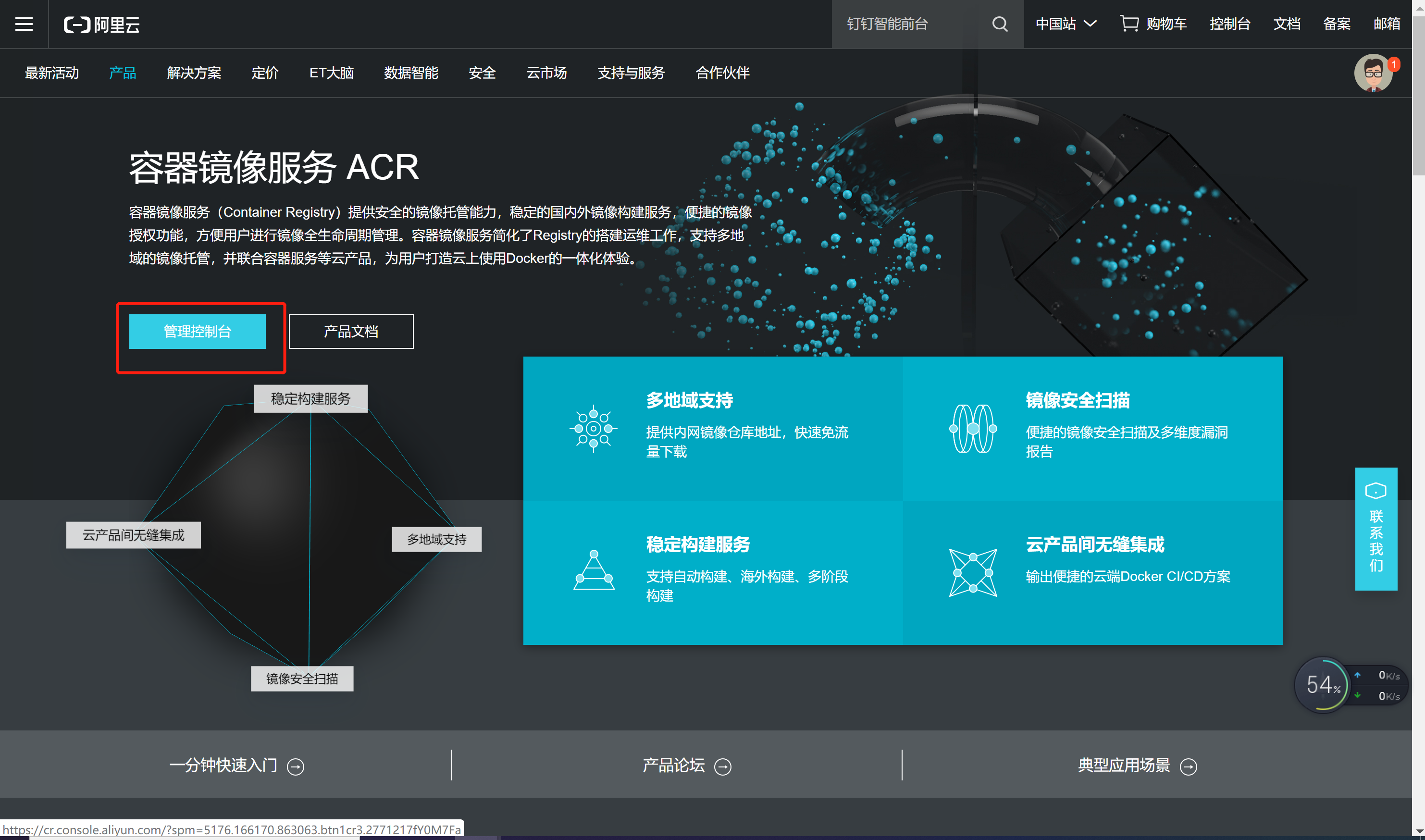This screenshot has width=1425, height=840.
Task: Click the search magnifier icon
Action: (1000, 24)
